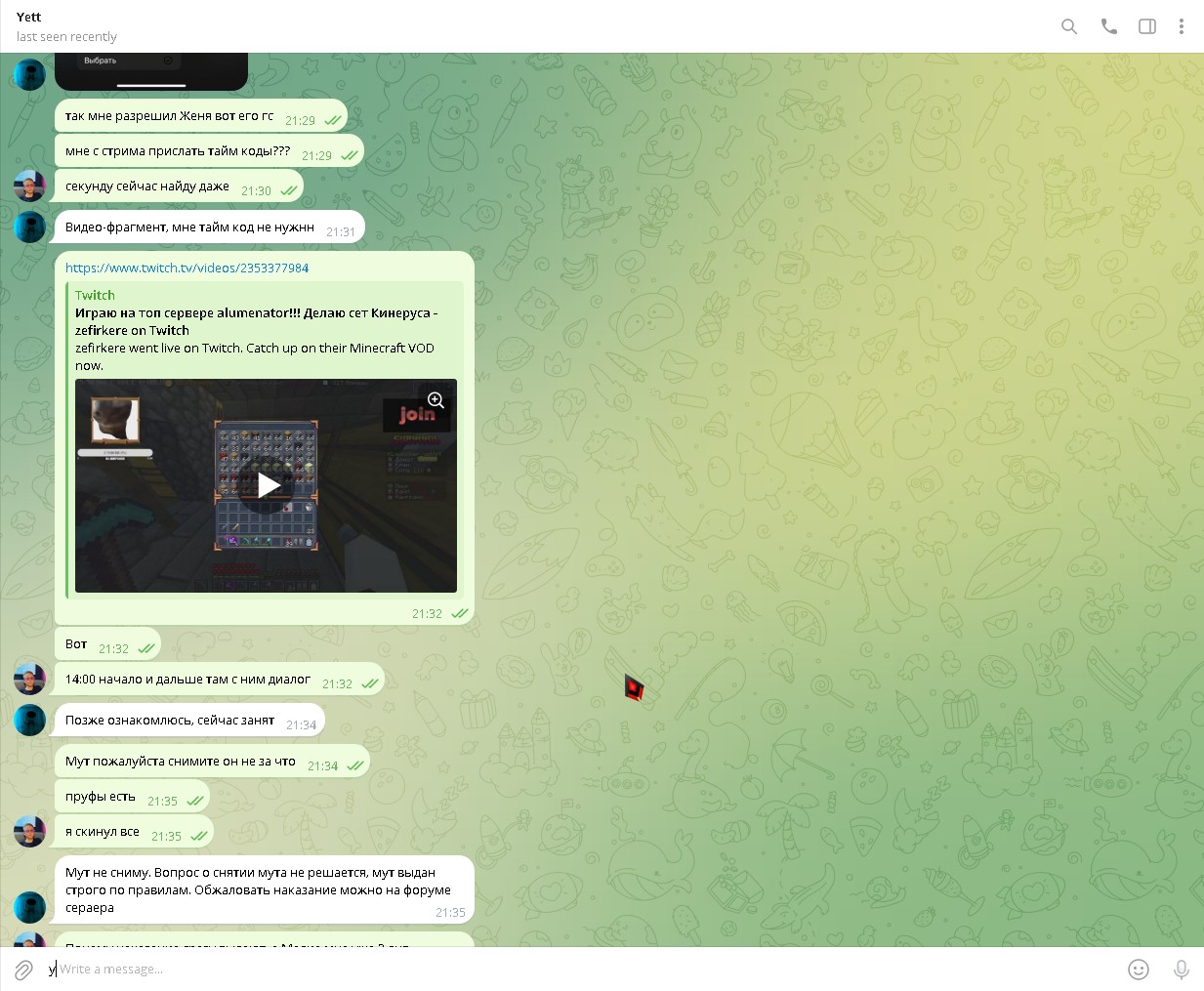Image resolution: width=1204 pixels, height=991 pixels.
Task: Open search in this chat
Action: point(1069,26)
